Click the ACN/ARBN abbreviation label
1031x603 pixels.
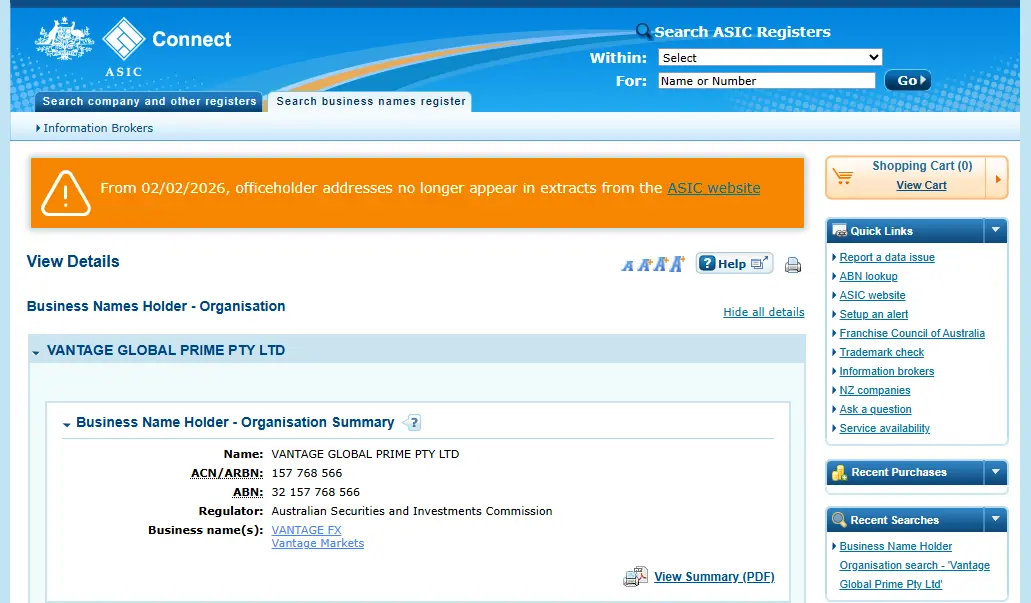[x=227, y=473]
